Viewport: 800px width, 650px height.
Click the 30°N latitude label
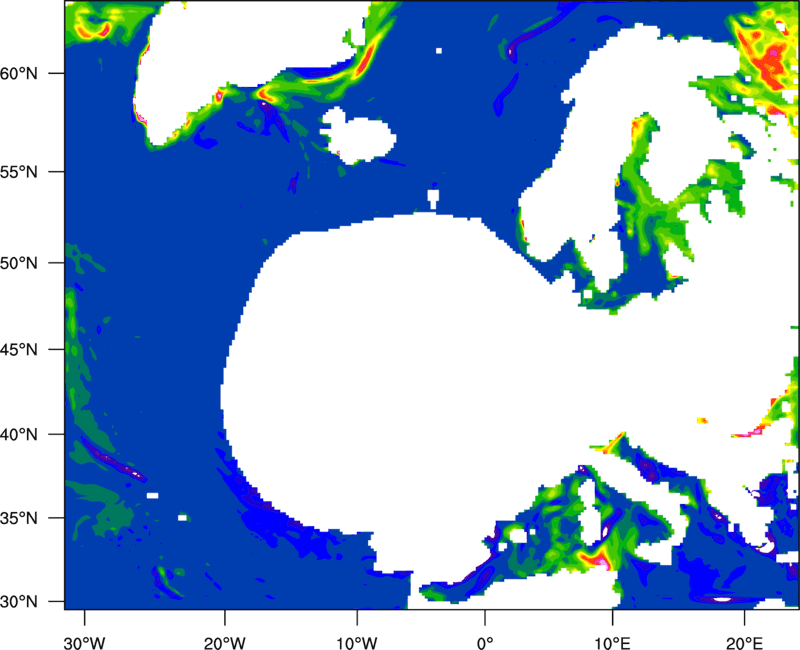(x=19, y=602)
